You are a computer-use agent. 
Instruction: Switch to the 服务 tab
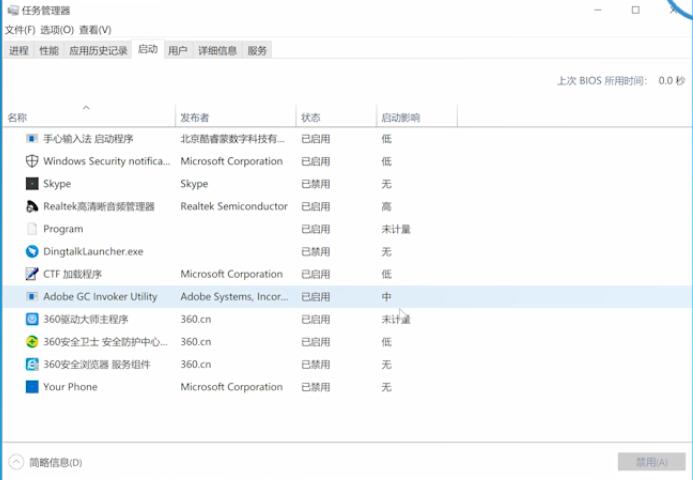pos(257,50)
